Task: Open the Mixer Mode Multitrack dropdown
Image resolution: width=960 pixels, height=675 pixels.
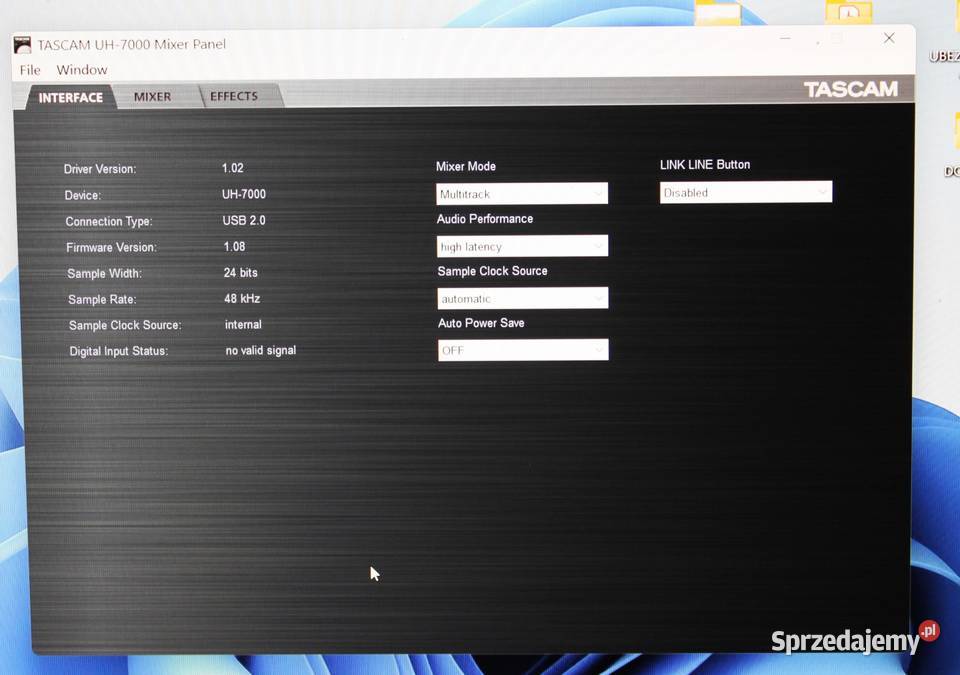Action: [x=522, y=194]
